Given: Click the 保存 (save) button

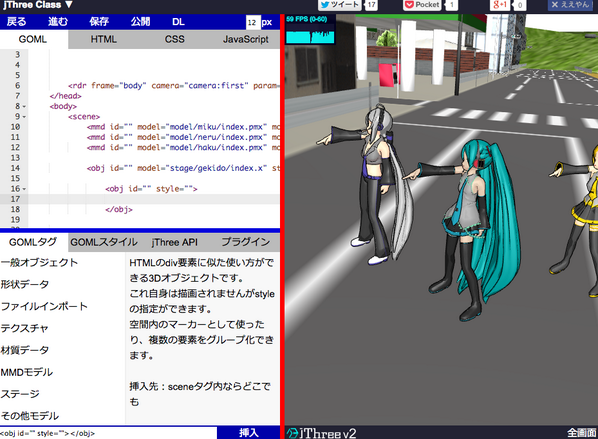Looking at the screenshot, I should [x=99, y=22].
